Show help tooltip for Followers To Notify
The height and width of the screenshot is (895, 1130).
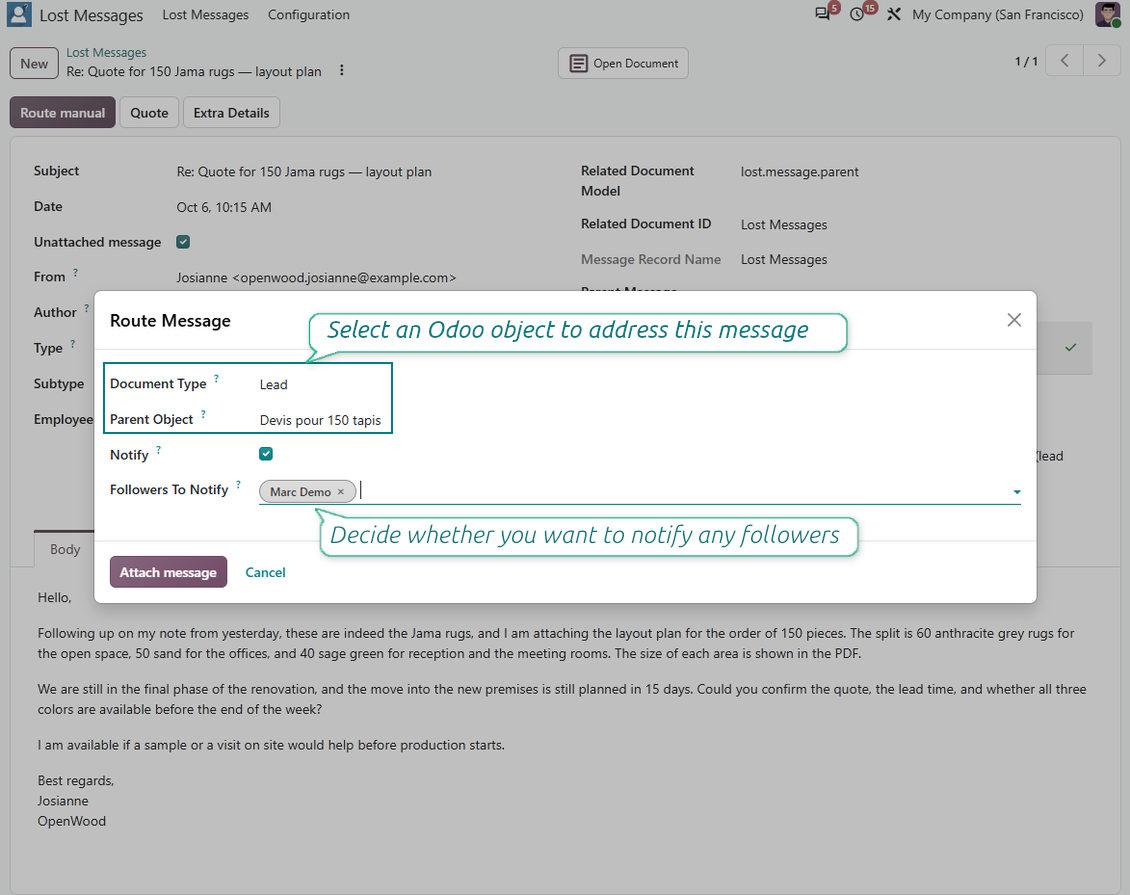pyautogui.click(x=239, y=484)
